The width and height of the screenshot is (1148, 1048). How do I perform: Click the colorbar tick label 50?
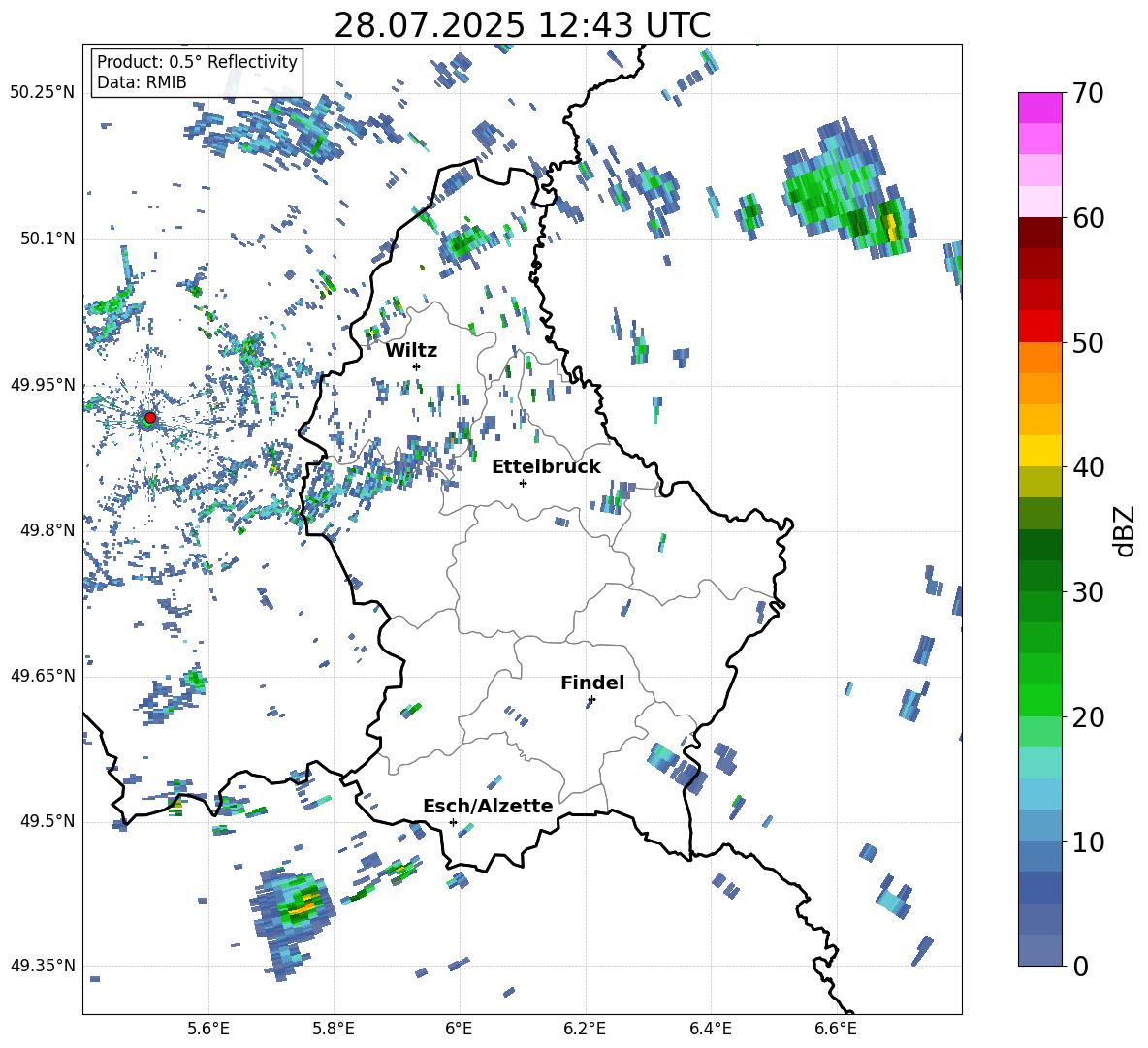click(x=1088, y=343)
